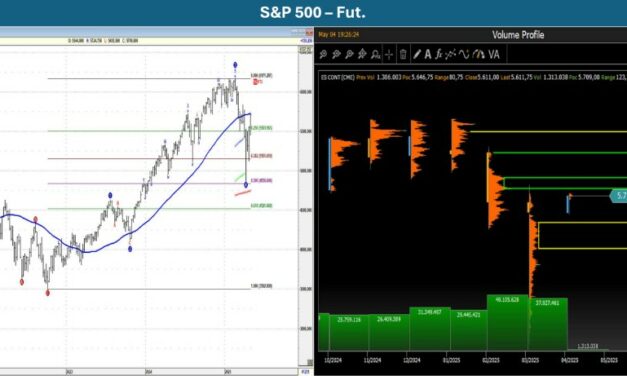Image resolution: width=627 pixels, height=376 pixels.
Task: Click the 12/2024 date axis label
Action: (411, 360)
